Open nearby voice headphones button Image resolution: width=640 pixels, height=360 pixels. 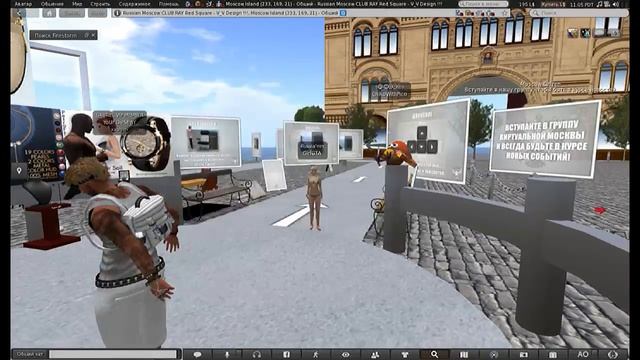click(257, 354)
